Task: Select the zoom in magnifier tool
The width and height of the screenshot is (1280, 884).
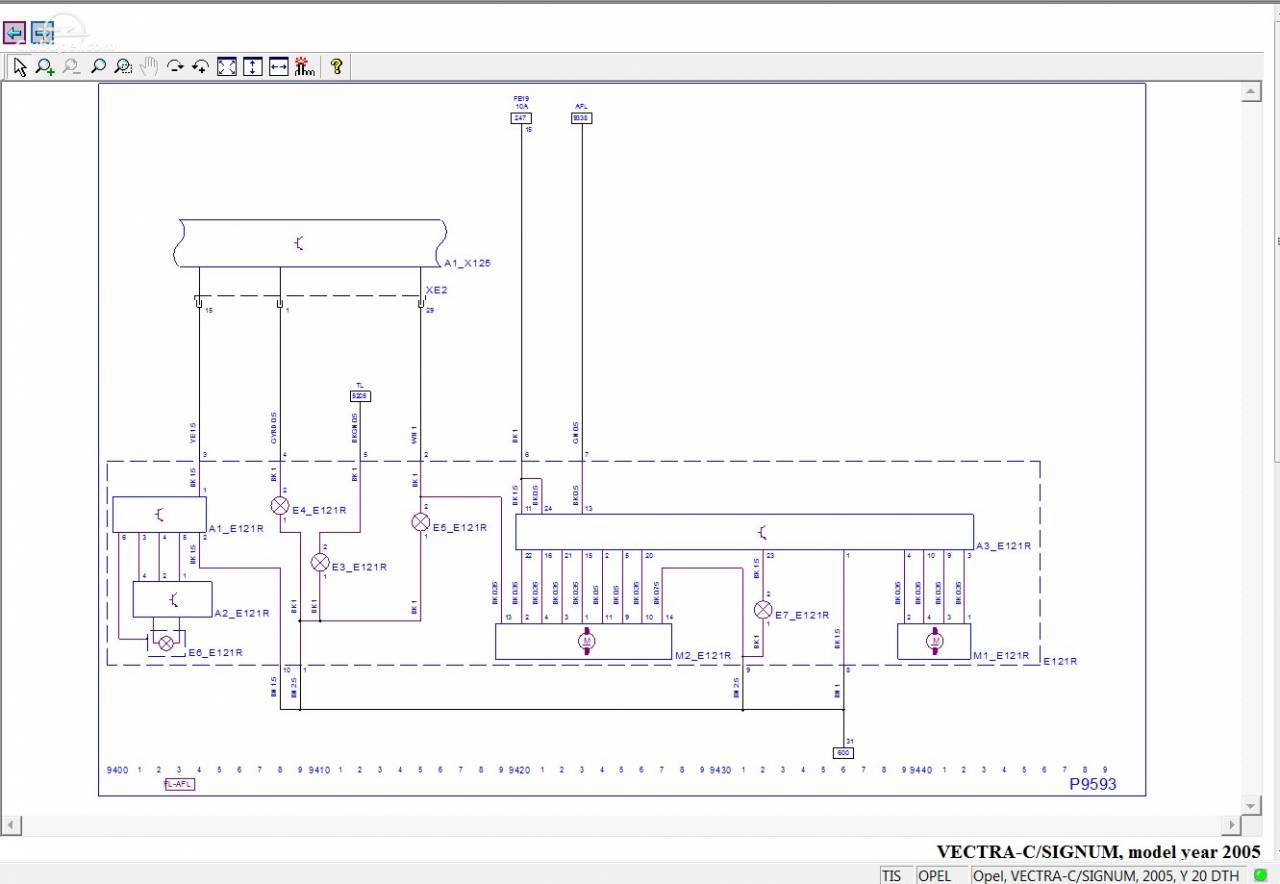Action: pos(45,67)
